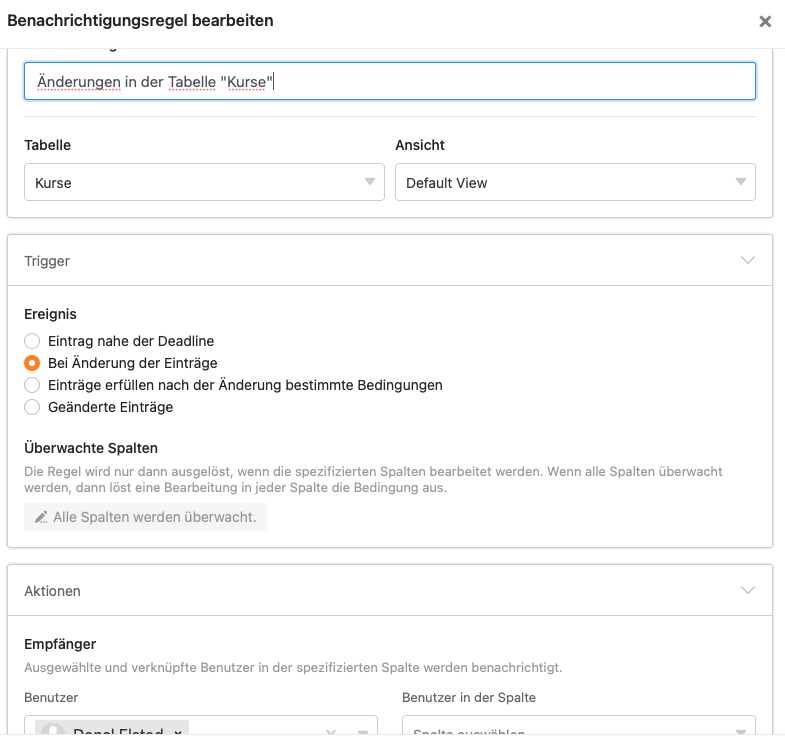Select the Geänderte Einträge radio option
785x737 pixels.
click(x=32, y=407)
